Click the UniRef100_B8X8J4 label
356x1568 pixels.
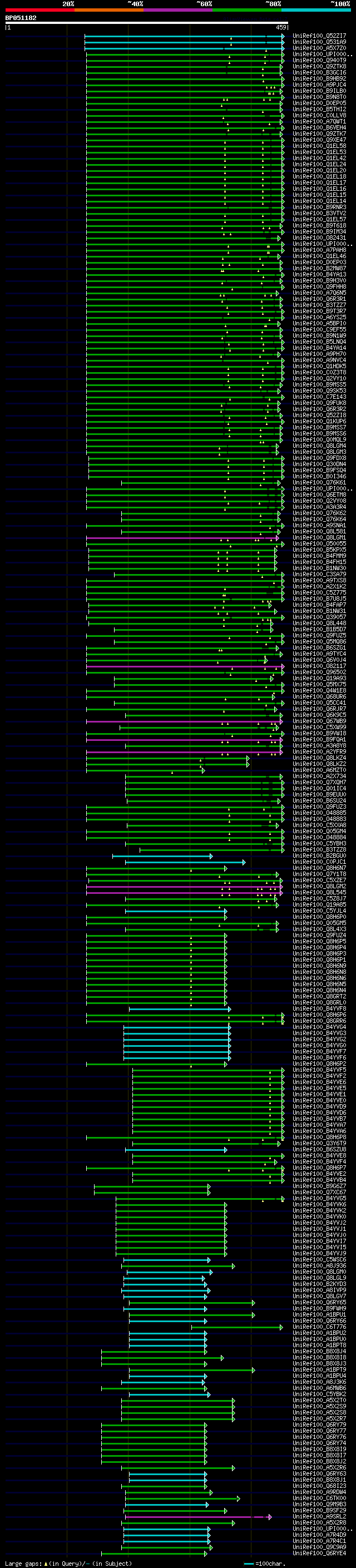click(319, 1351)
